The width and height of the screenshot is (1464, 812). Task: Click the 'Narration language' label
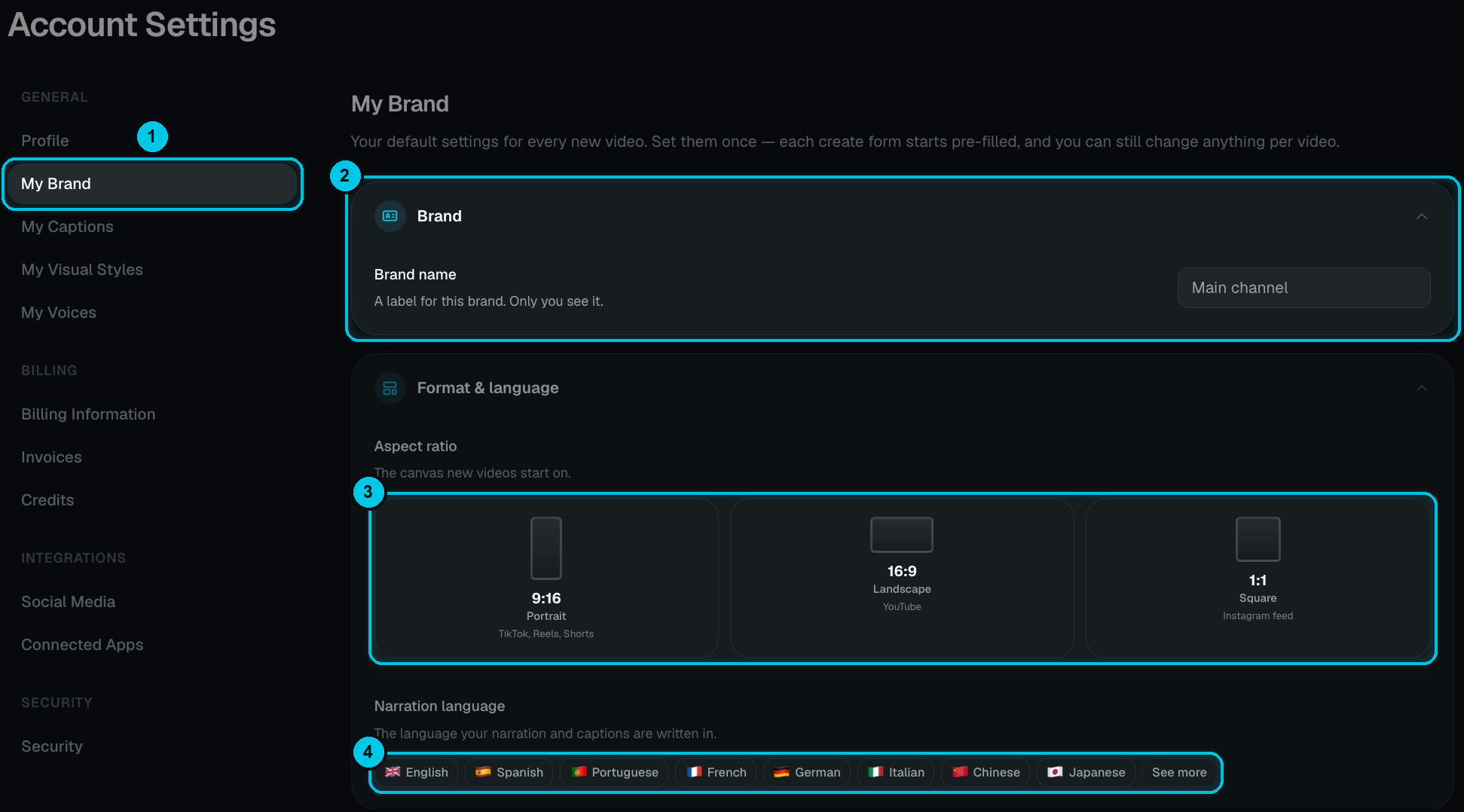point(439,706)
